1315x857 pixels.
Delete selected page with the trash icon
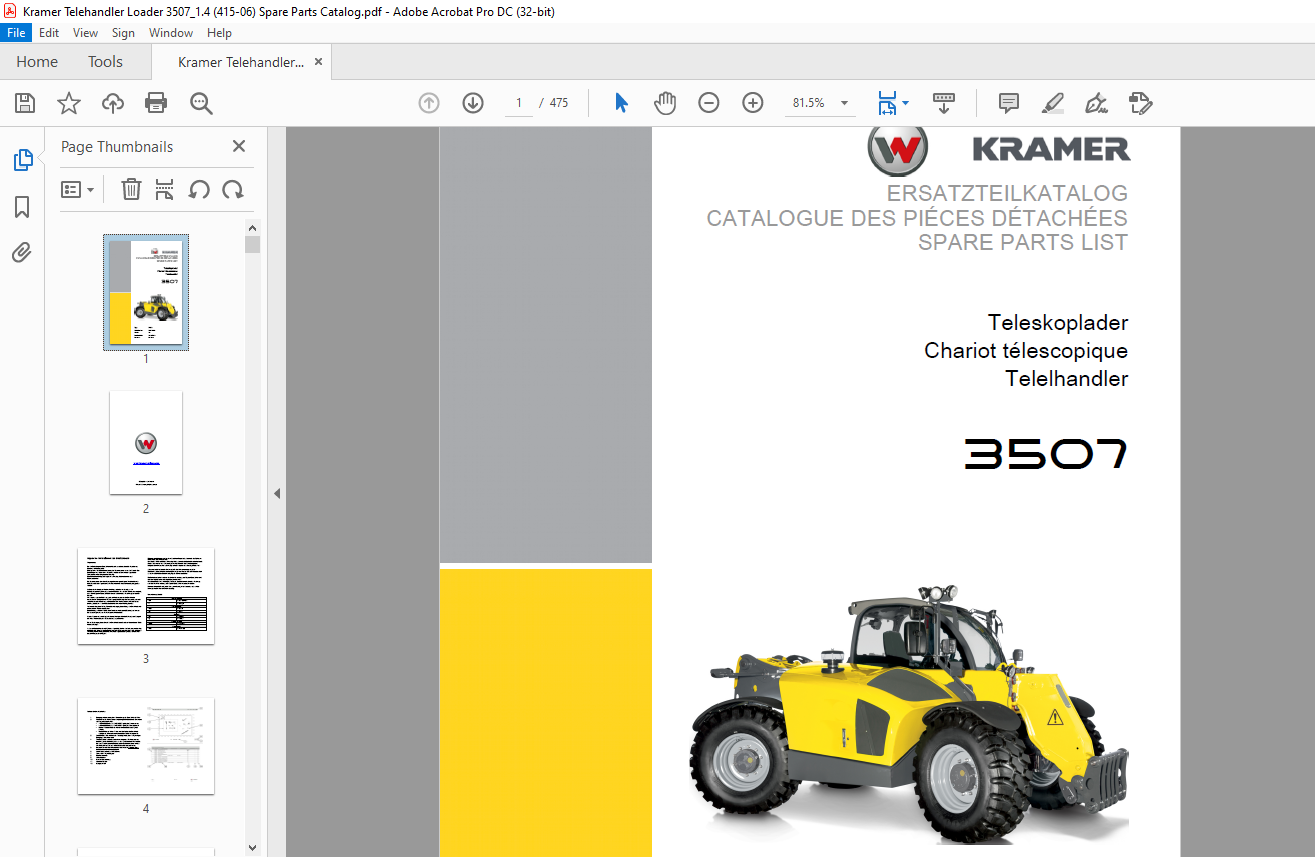[x=131, y=189]
